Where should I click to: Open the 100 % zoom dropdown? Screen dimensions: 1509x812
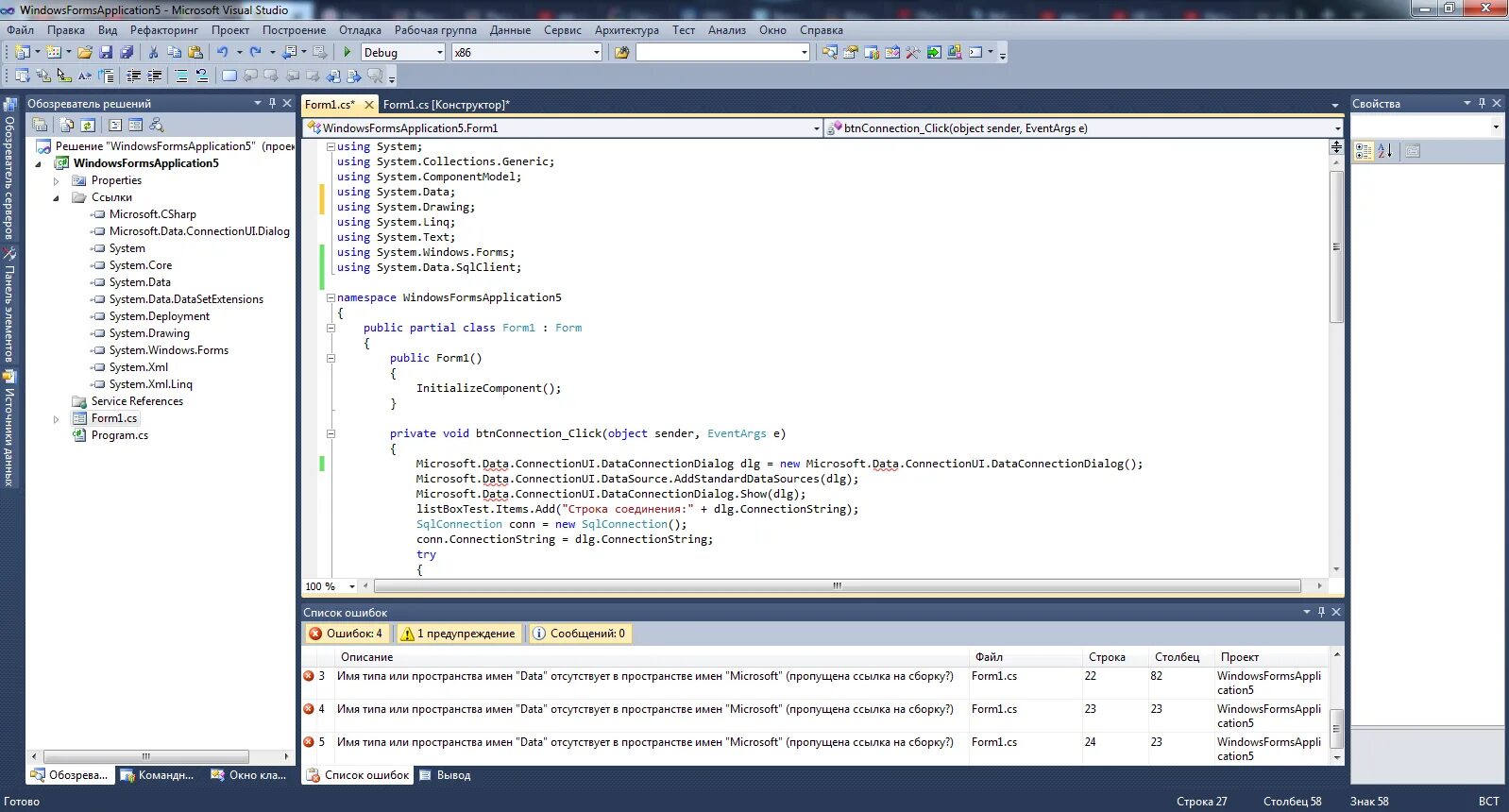point(352,586)
